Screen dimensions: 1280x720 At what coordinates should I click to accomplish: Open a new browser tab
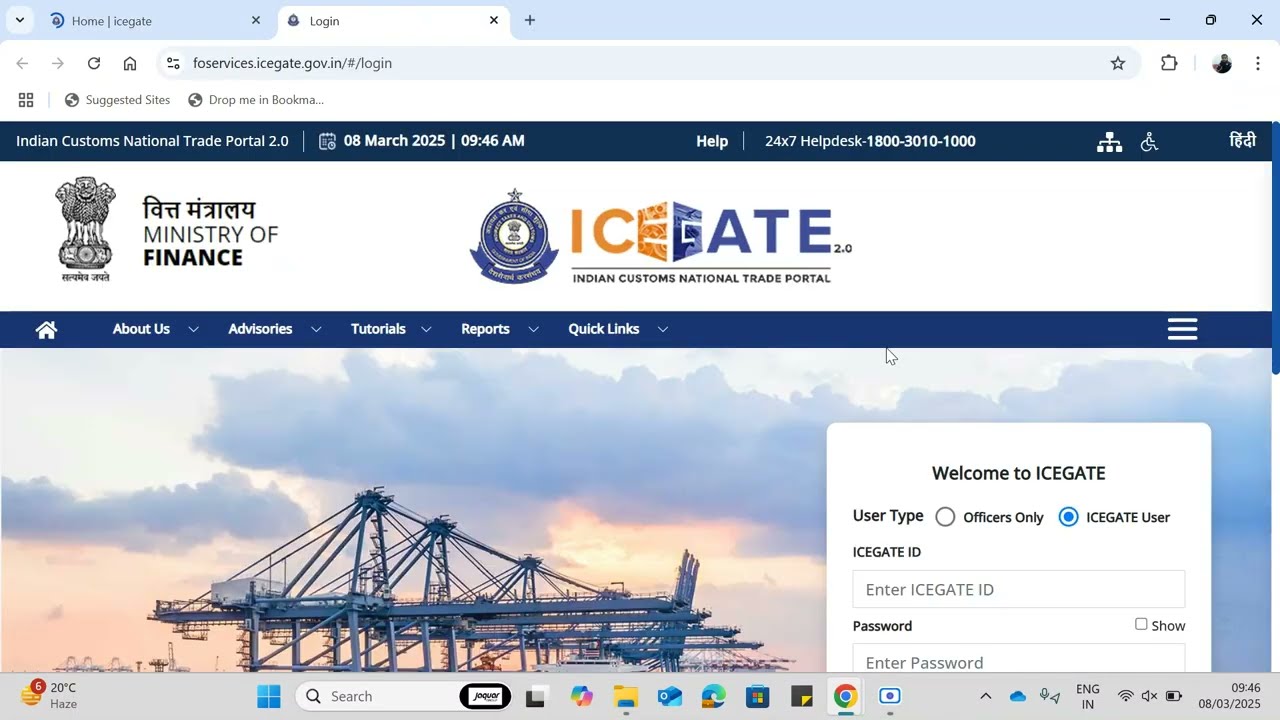coord(530,20)
